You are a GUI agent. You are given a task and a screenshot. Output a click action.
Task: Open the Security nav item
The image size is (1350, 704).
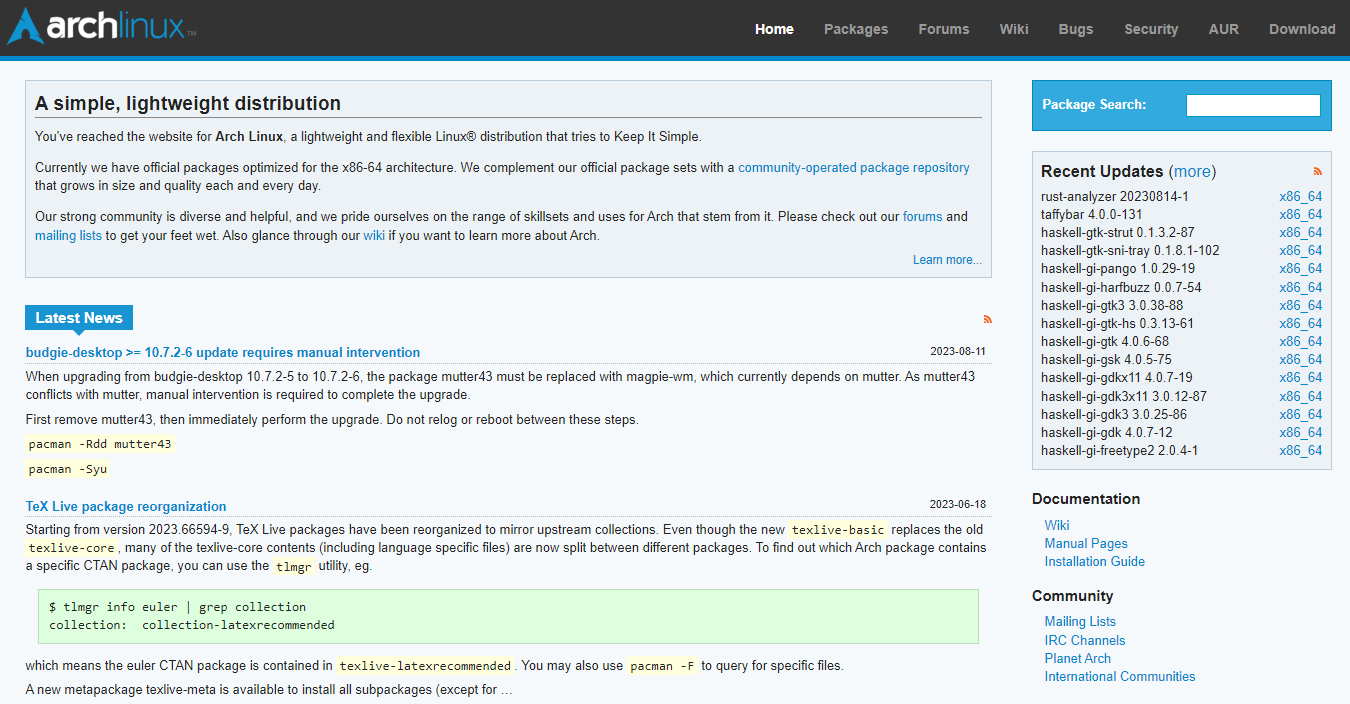tap(1151, 29)
